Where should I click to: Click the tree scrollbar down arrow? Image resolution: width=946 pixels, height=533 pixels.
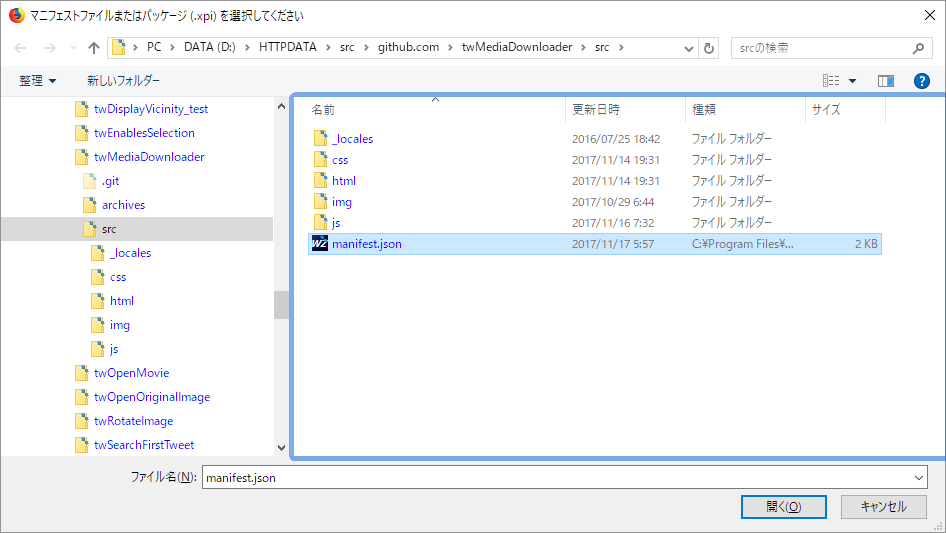tap(281, 447)
